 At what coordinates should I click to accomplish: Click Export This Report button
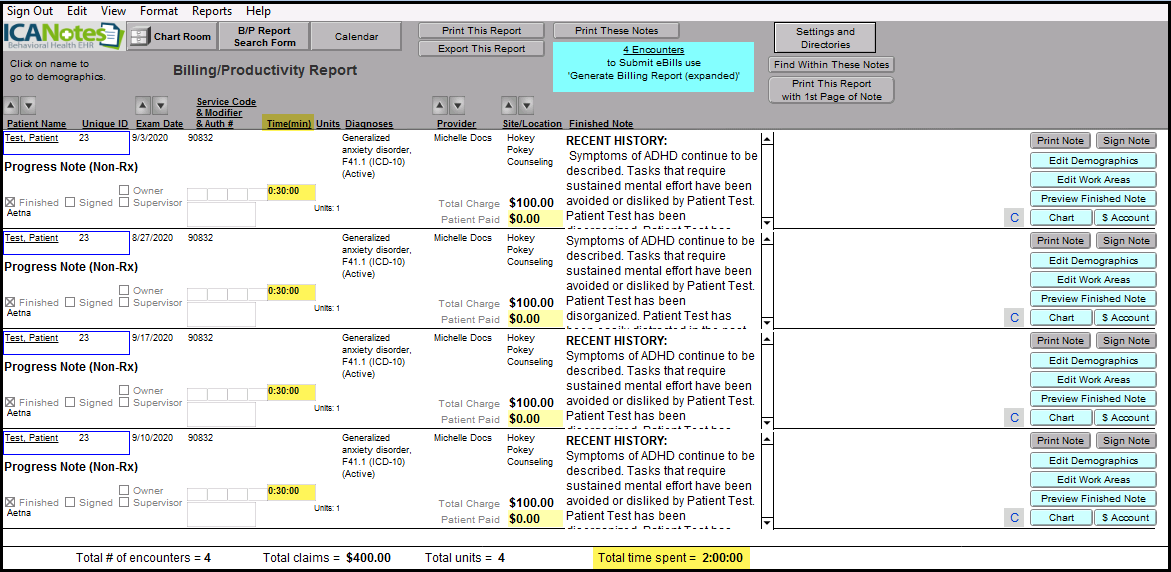pyautogui.click(x=481, y=49)
